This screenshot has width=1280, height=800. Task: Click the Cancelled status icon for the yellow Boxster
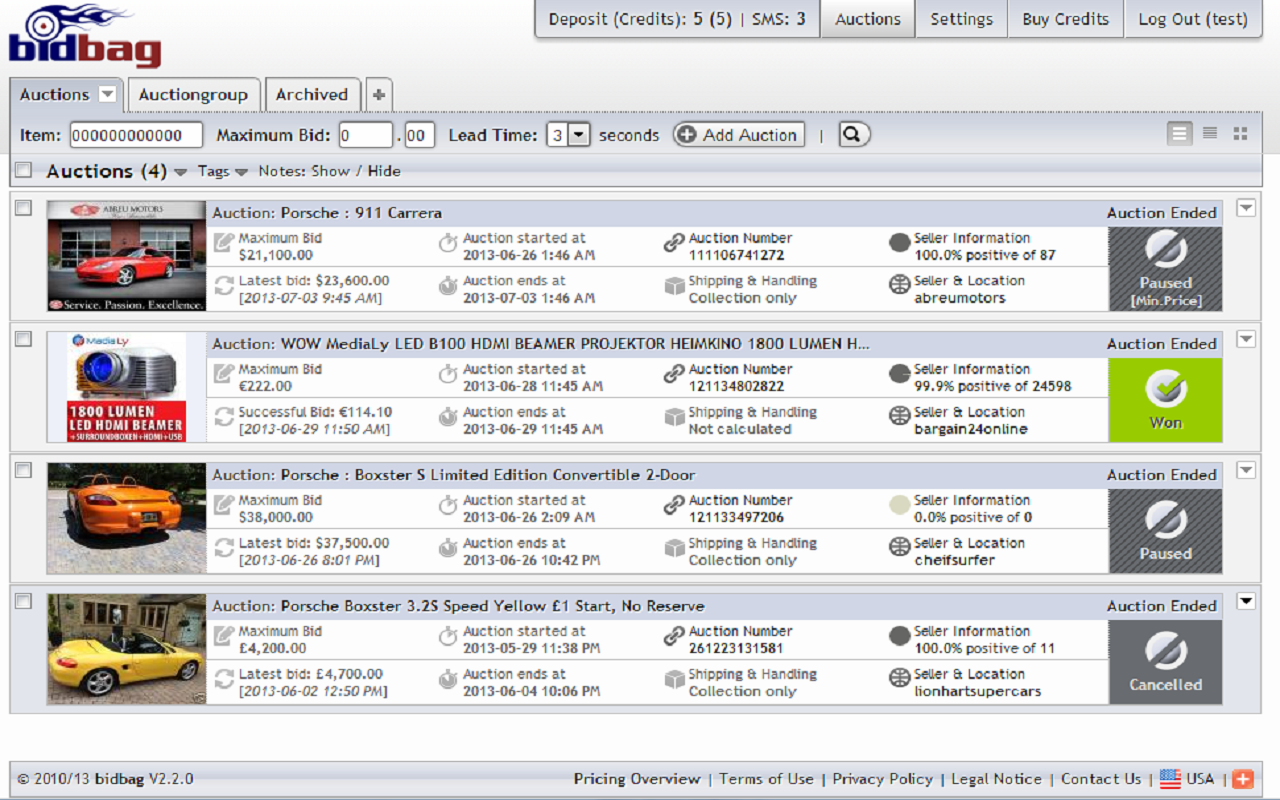point(1165,662)
